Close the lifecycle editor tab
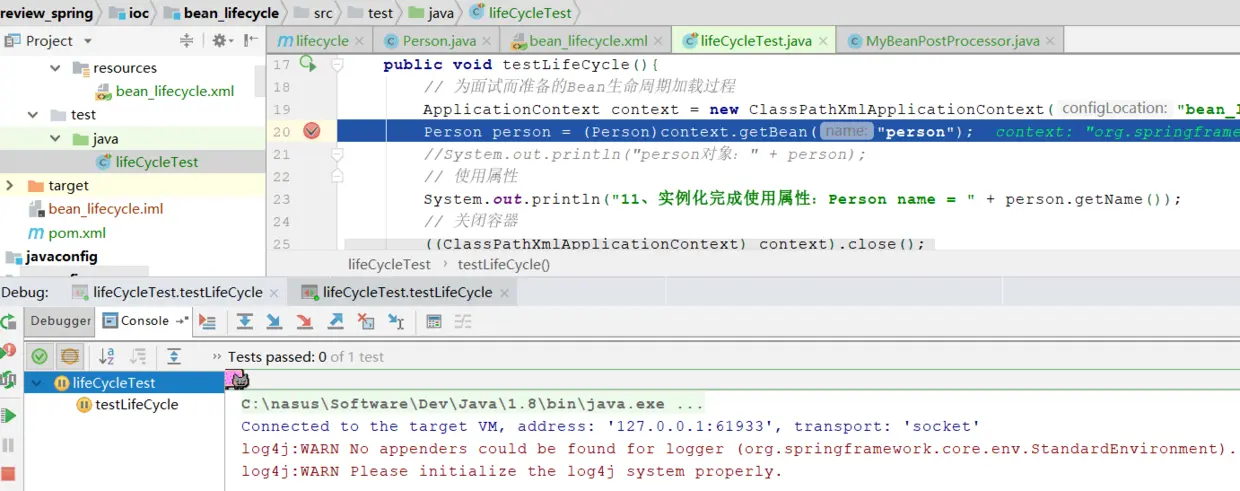This screenshot has width=1240, height=491. (361, 41)
